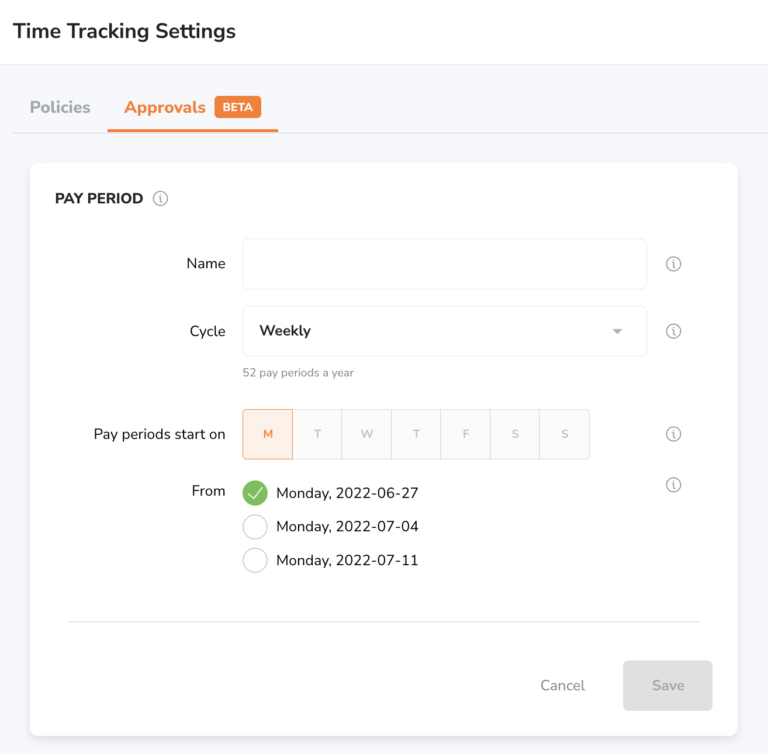The height and width of the screenshot is (754, 768).
Task: Click the Save button
Action: point(668,685)
